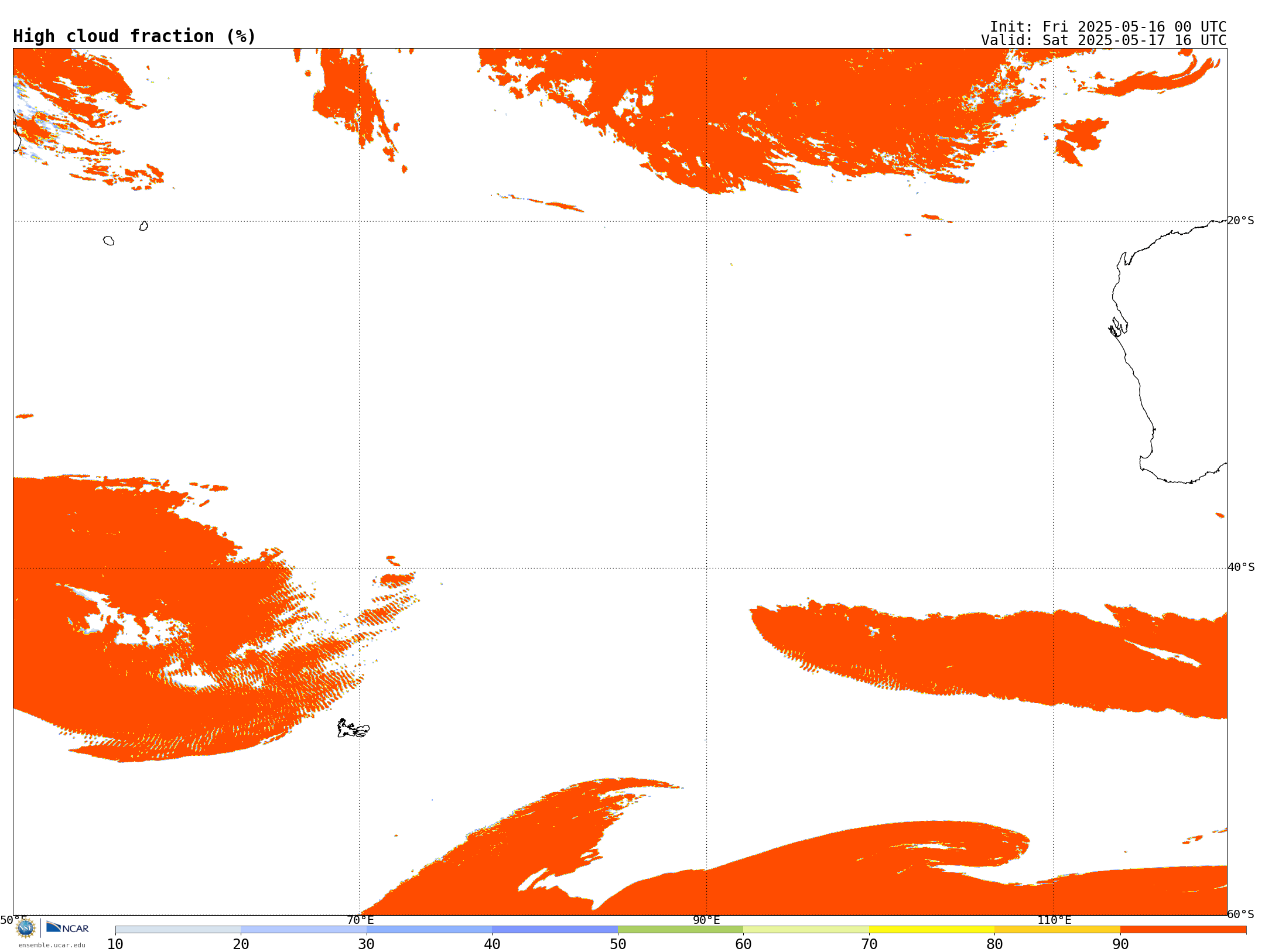Click the colorbar tick label 40
The width and height of the screenshot is (1265, 952).
tap(492, 944)
